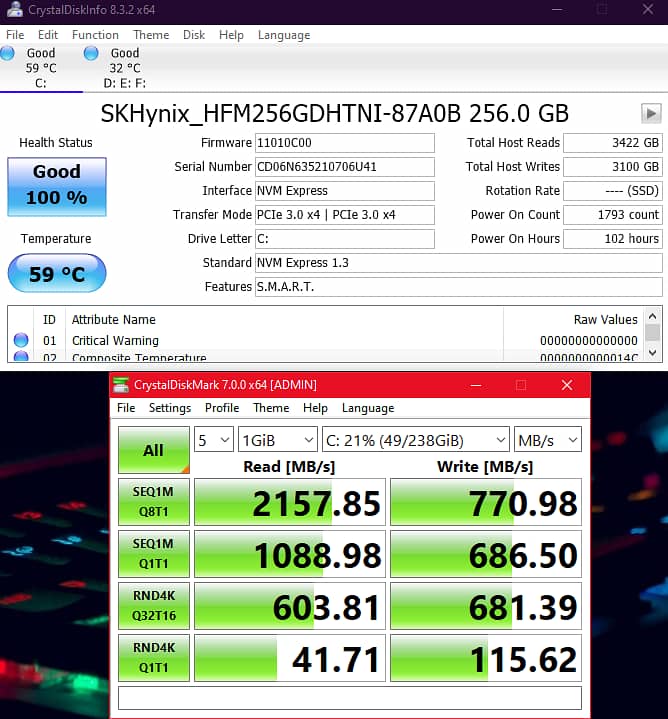Open the MB/s unit dropdown
The height and width of the screenshot is (719, 668).
pos(548,440)
